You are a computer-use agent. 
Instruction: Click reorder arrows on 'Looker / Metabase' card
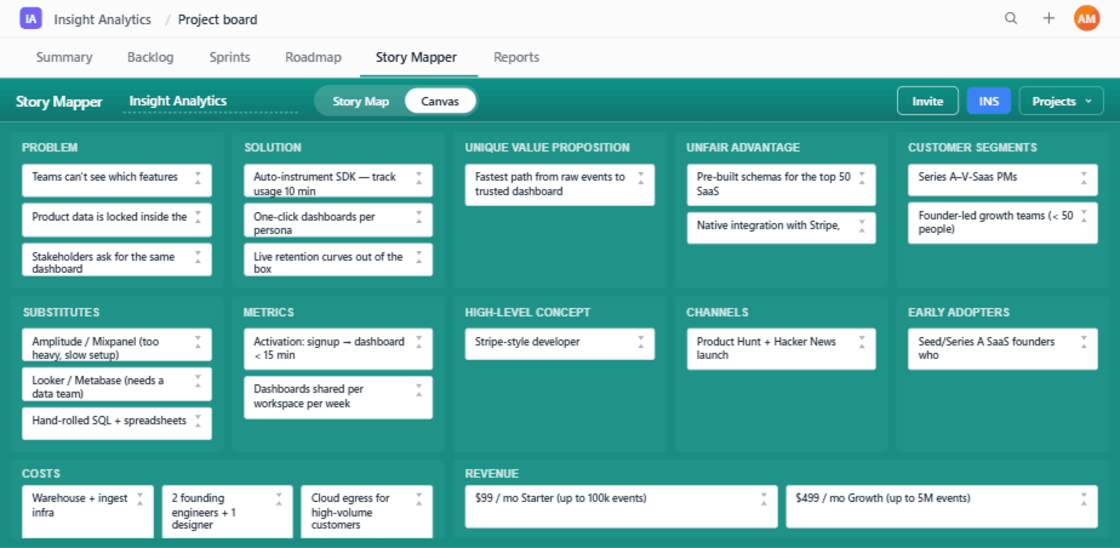198,382
